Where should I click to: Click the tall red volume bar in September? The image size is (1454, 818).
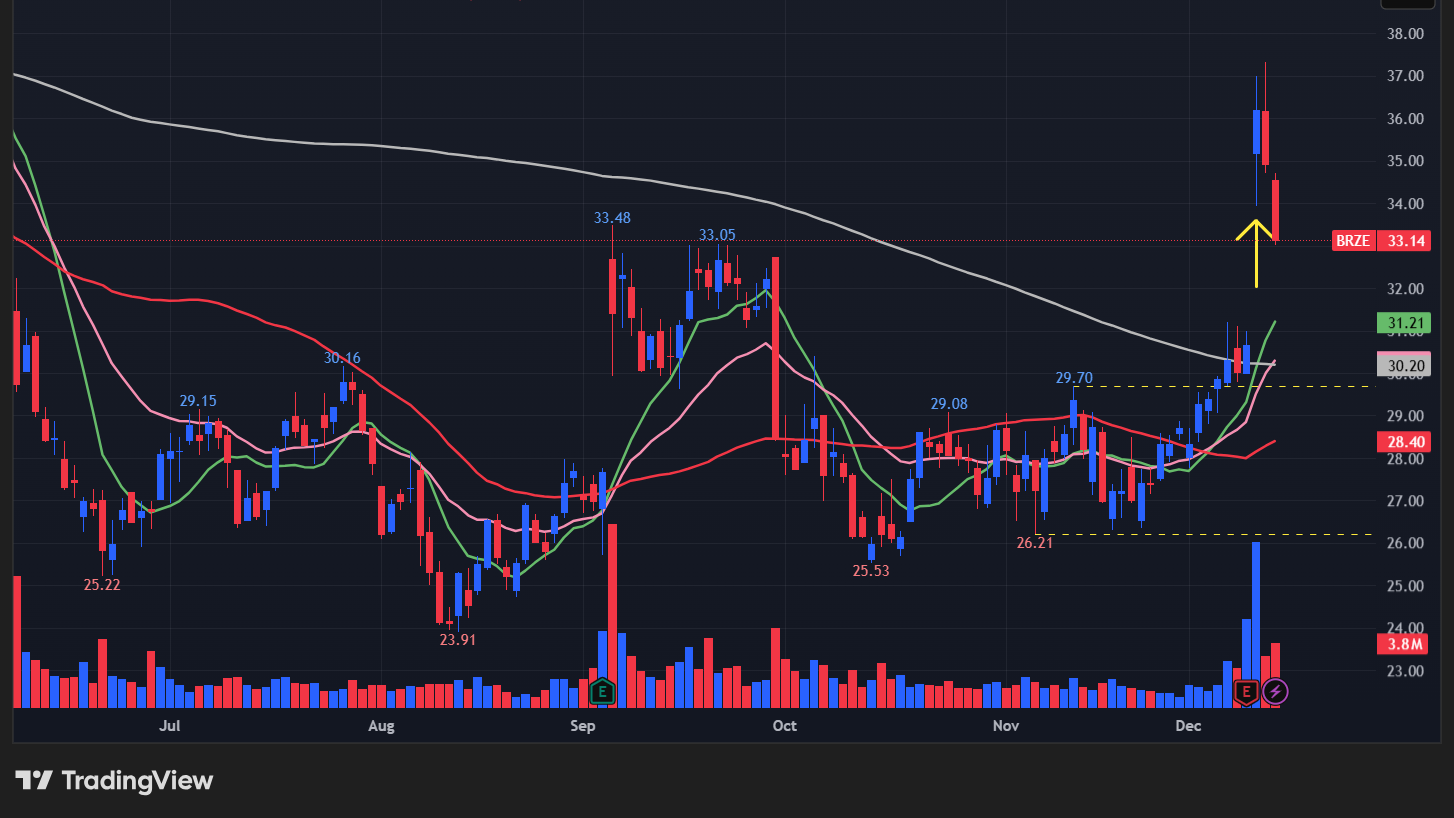click(x=612, y=610)
